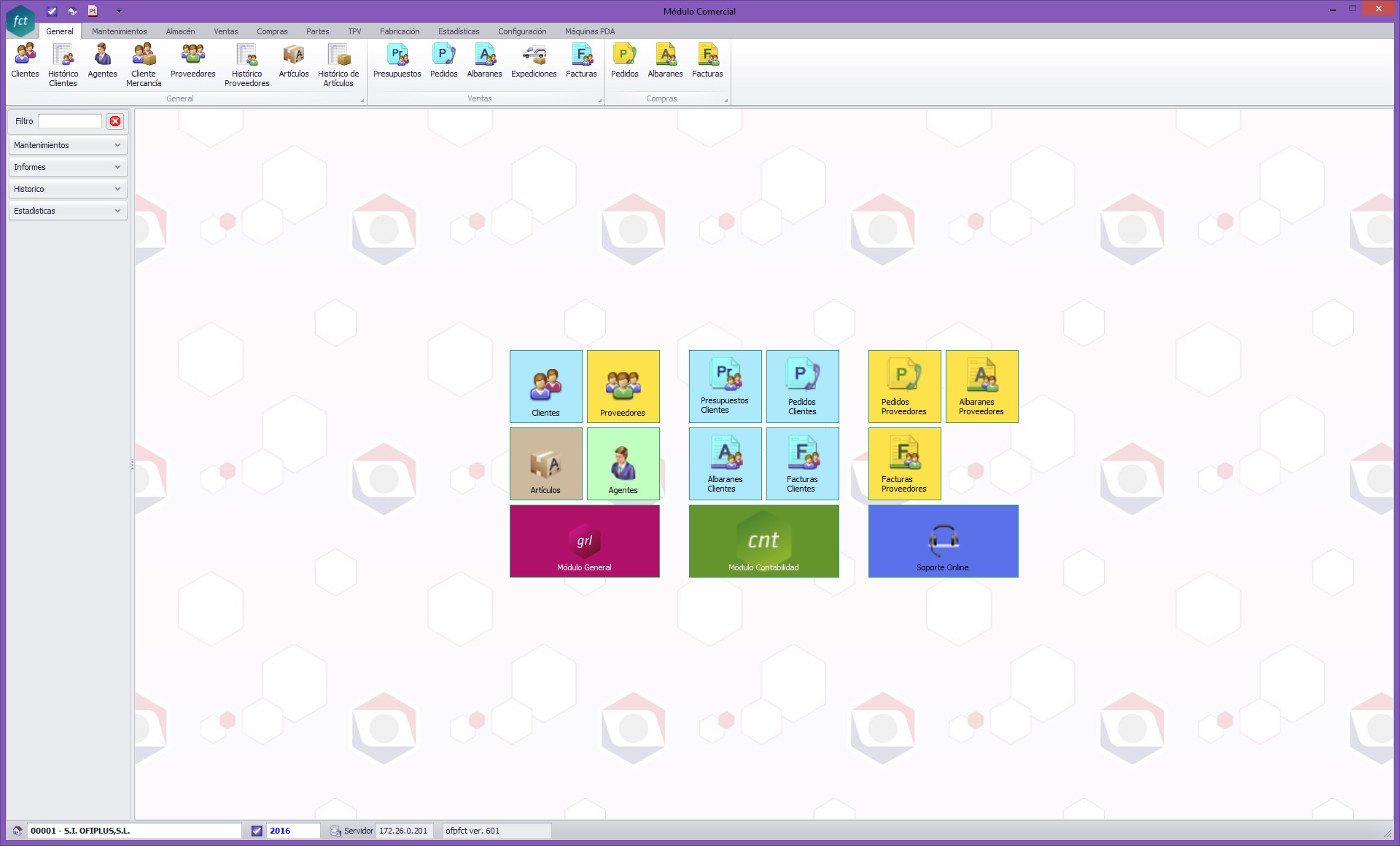The height and width of the screenshot is (846, 1400).
Task: Click the Filtro text input field
Action: 70,121
